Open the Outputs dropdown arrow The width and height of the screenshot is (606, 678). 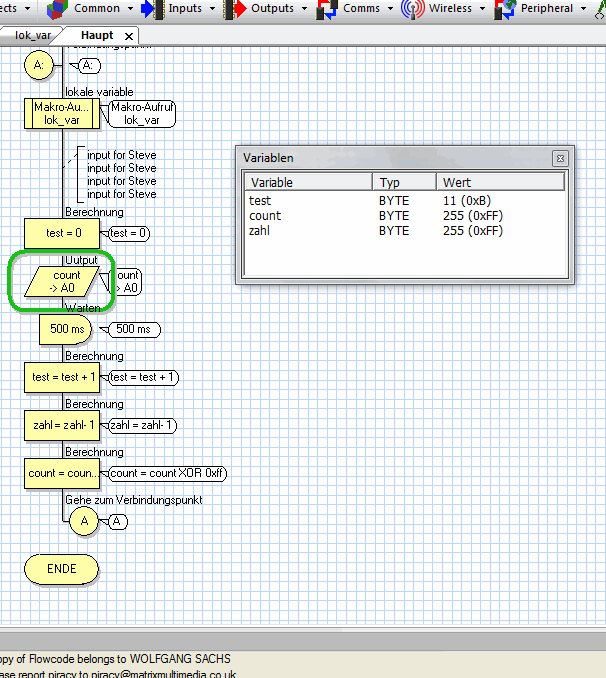304,9
